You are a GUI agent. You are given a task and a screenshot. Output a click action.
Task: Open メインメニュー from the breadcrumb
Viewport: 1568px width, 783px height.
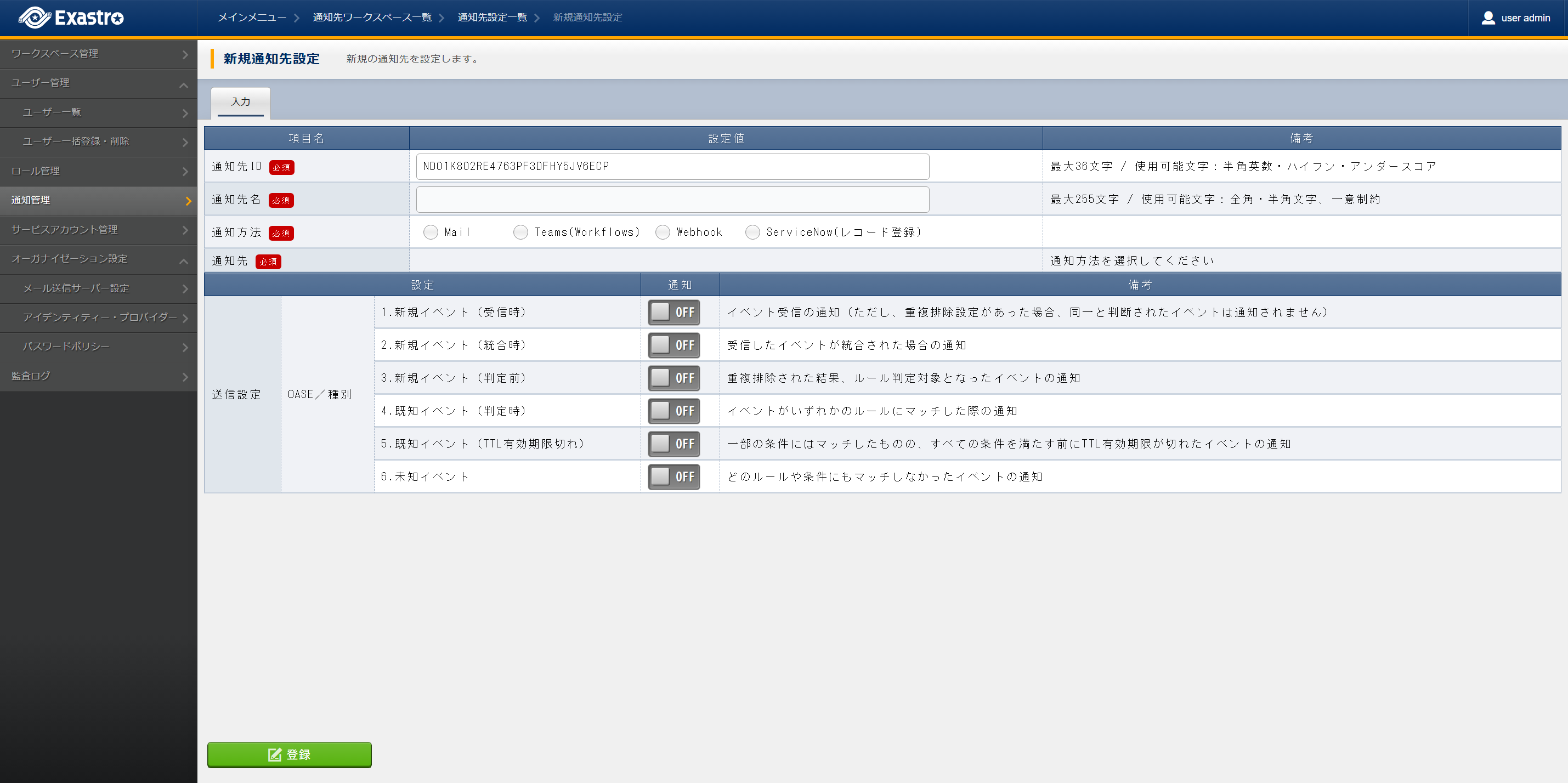[252, 18]
